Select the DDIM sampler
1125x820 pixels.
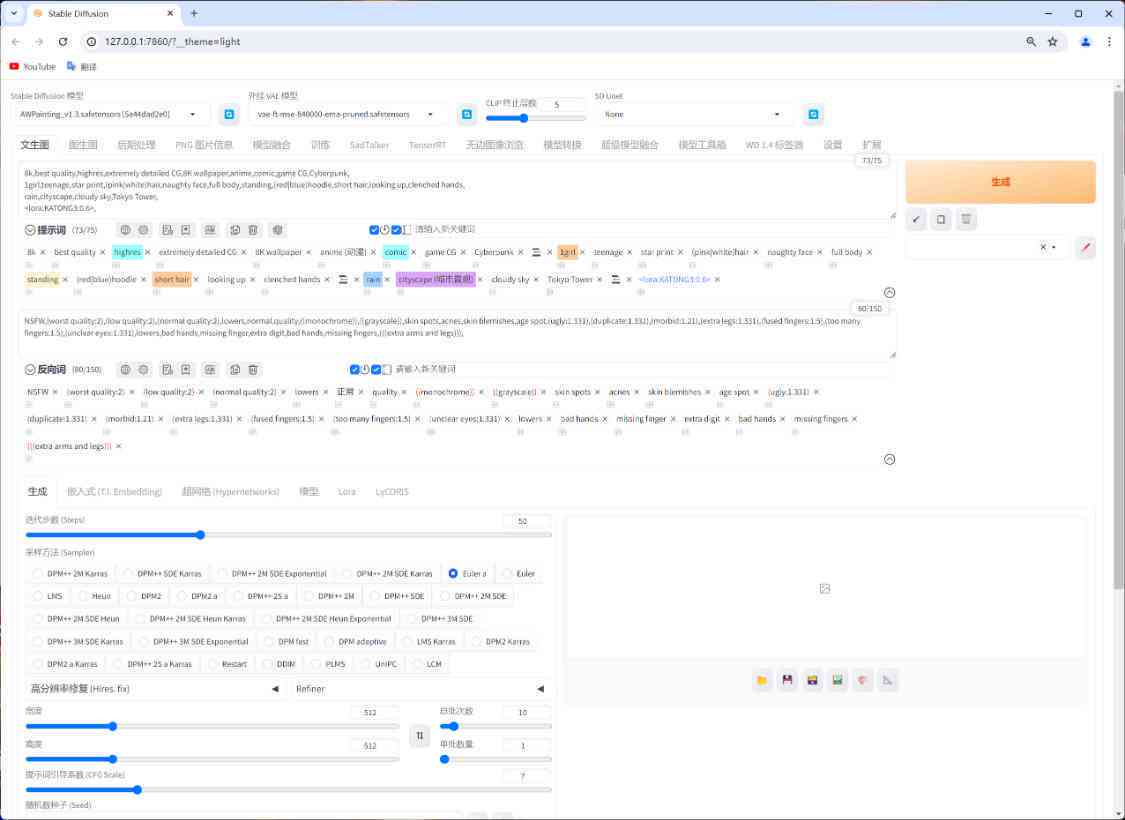pyautogui.click(x=279, y=664)
